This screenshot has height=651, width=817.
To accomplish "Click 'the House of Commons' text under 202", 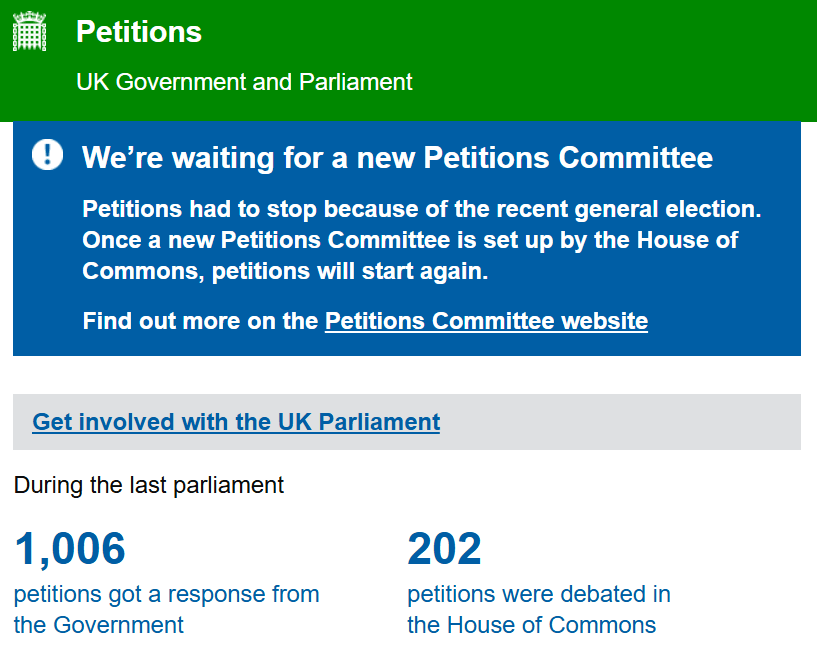I will coord(531,625).
